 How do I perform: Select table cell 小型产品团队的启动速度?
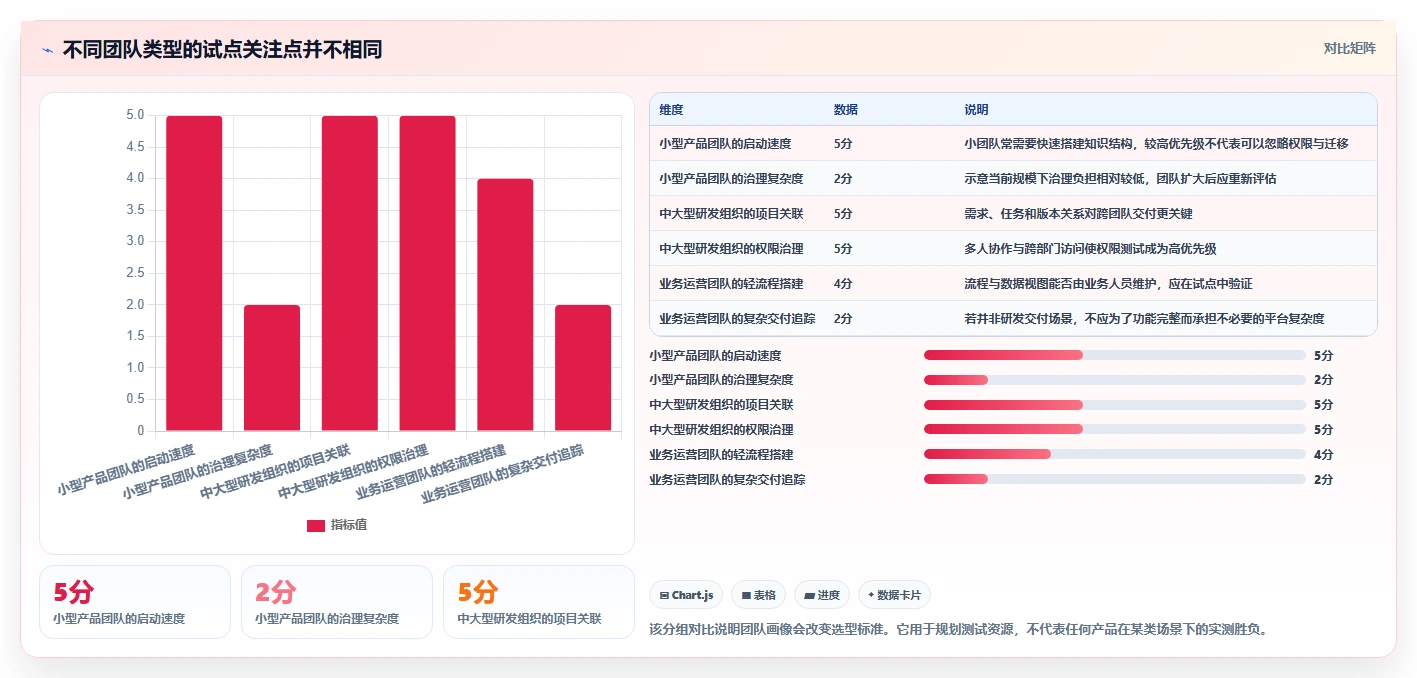click(725, 144)
